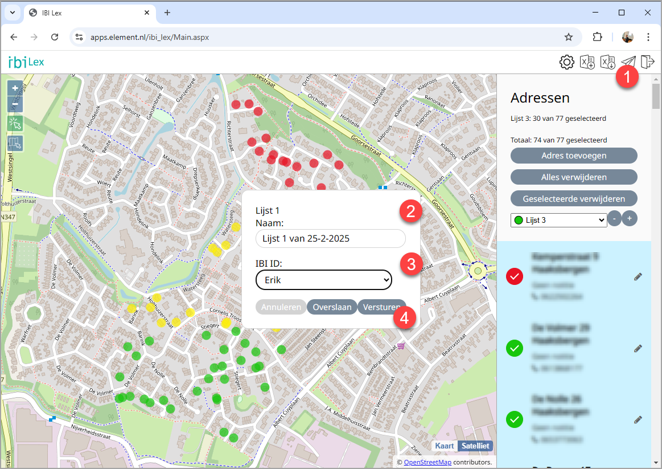The width and height of the screenshot is (662, 469).
Task: Edit the first address with pencil icon
Action: [638, 277]
